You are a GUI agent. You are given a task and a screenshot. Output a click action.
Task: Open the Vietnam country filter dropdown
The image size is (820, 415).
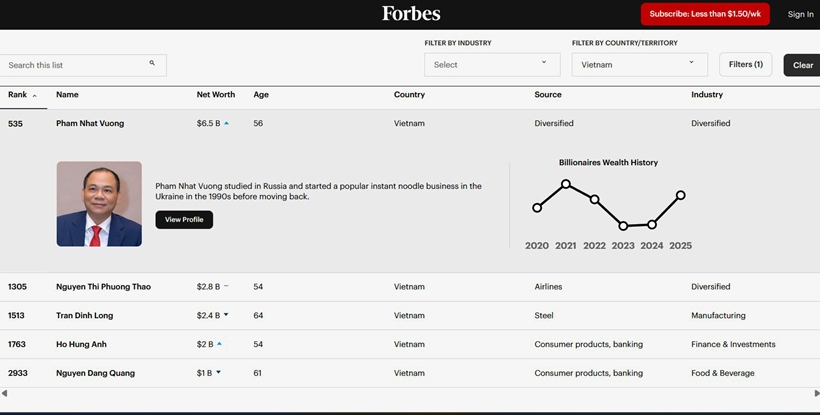(x=639, y=65)
